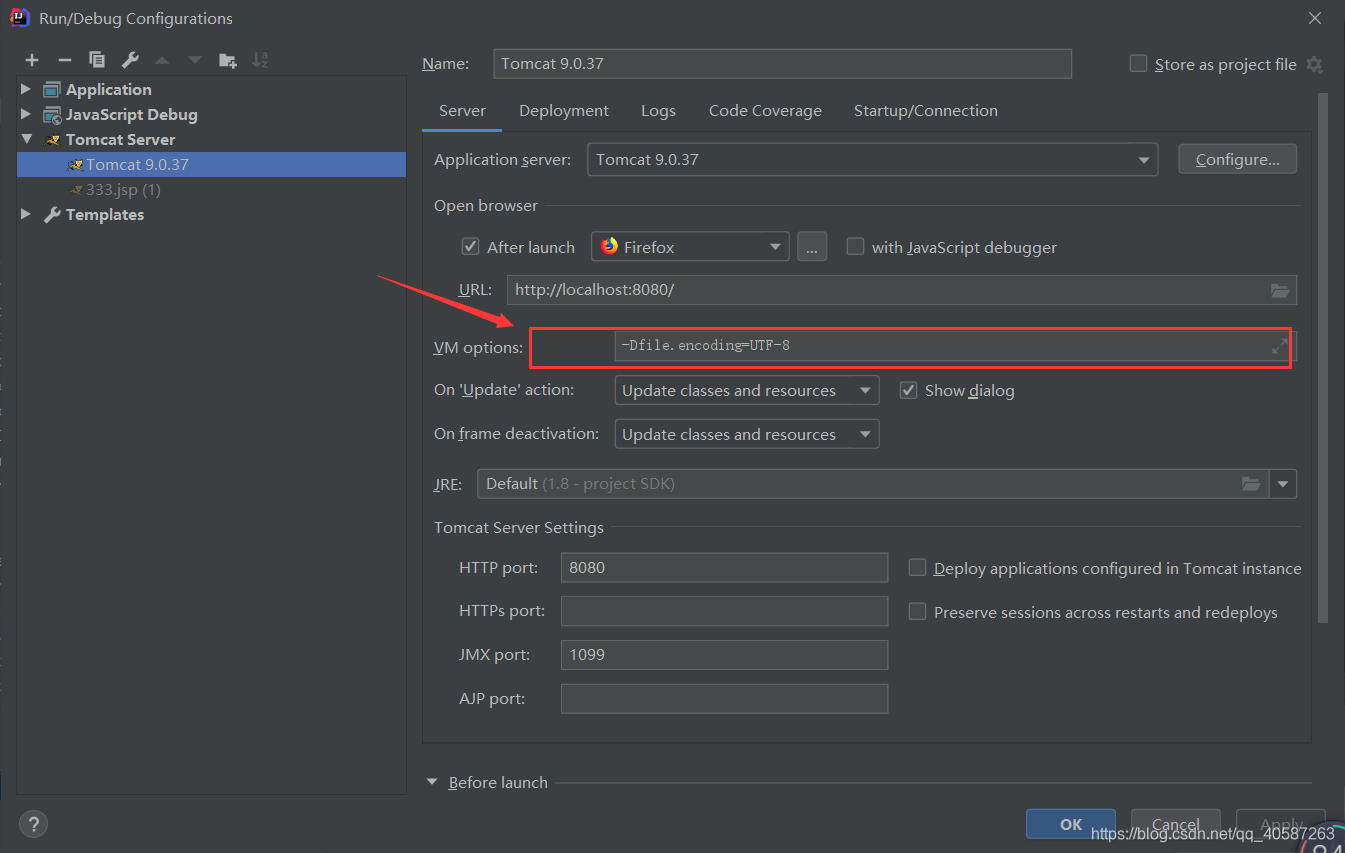Sort configurations alphabetically icon
1345x853 pixels.
pos(260,60)
